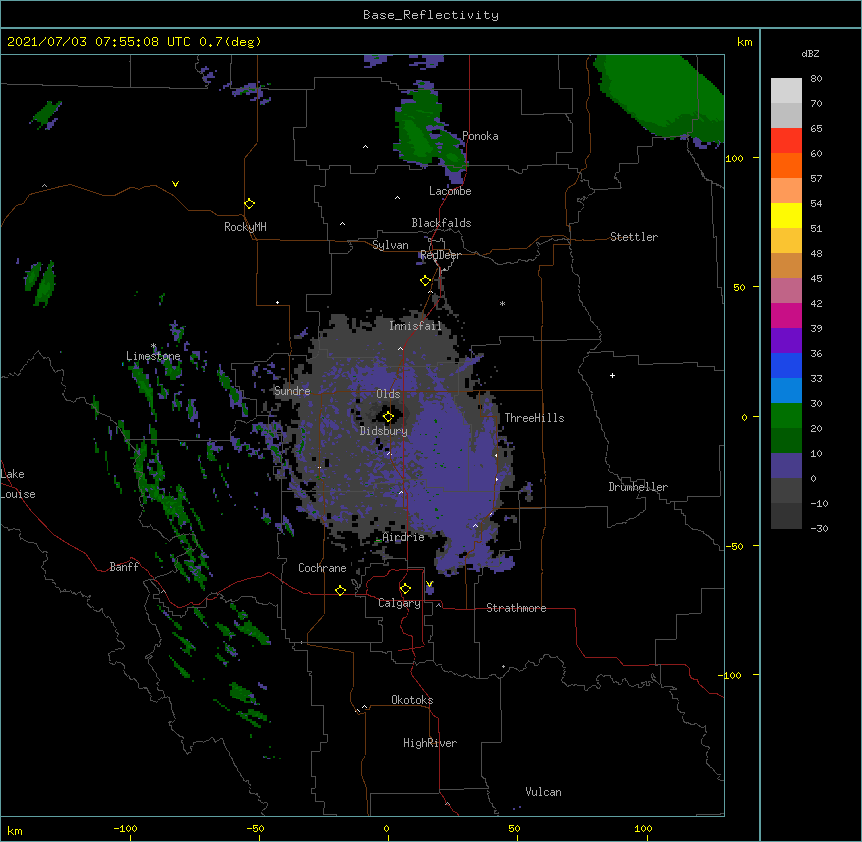Click the Lacombe city label
The image size is (862, 842).
click(450, 191)
